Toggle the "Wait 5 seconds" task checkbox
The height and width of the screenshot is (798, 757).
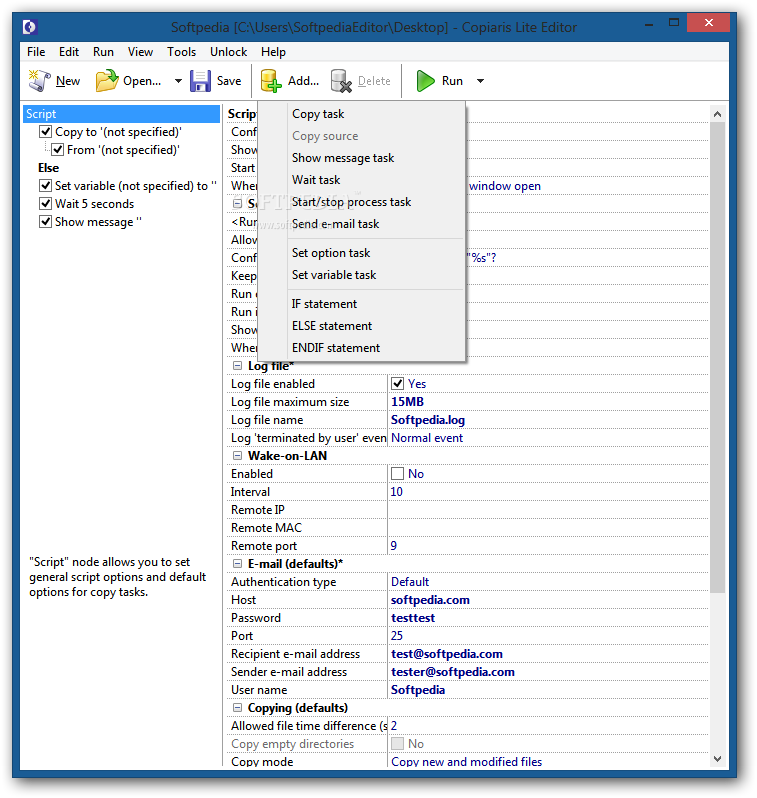[x=45, y=204]
